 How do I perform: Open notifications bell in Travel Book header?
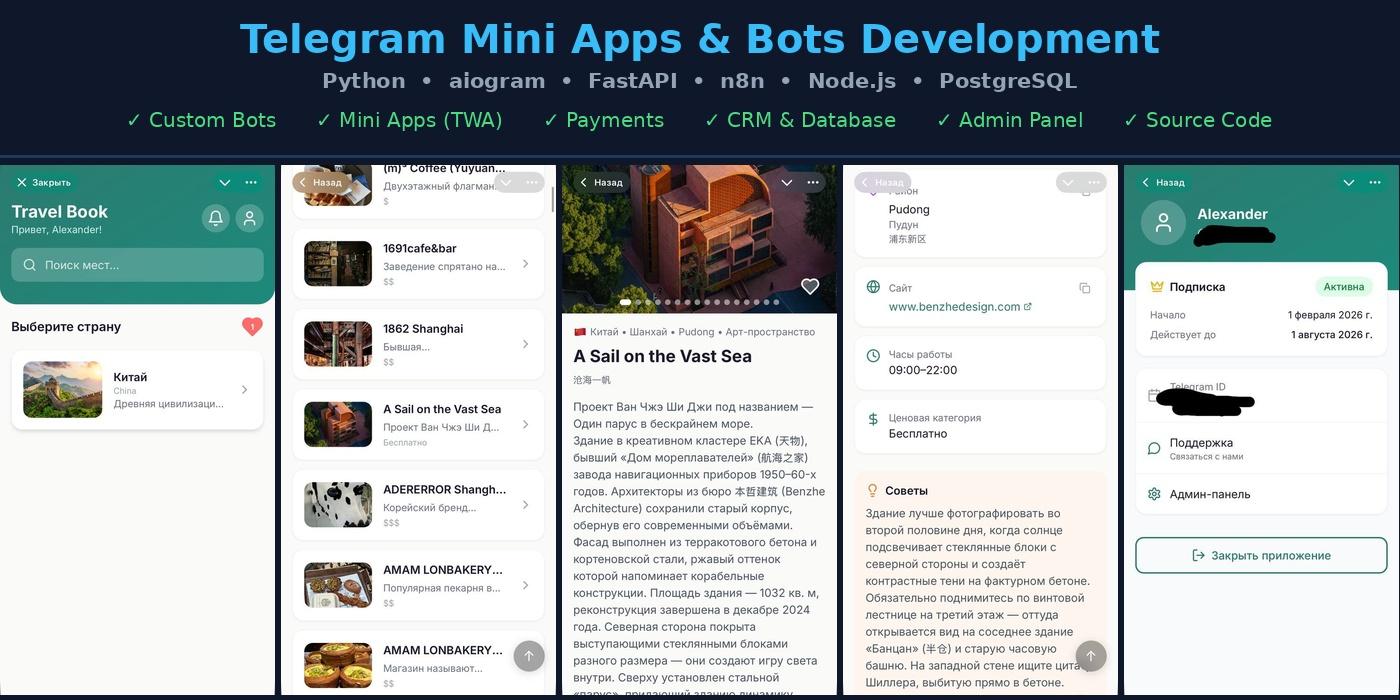point(215,218)
